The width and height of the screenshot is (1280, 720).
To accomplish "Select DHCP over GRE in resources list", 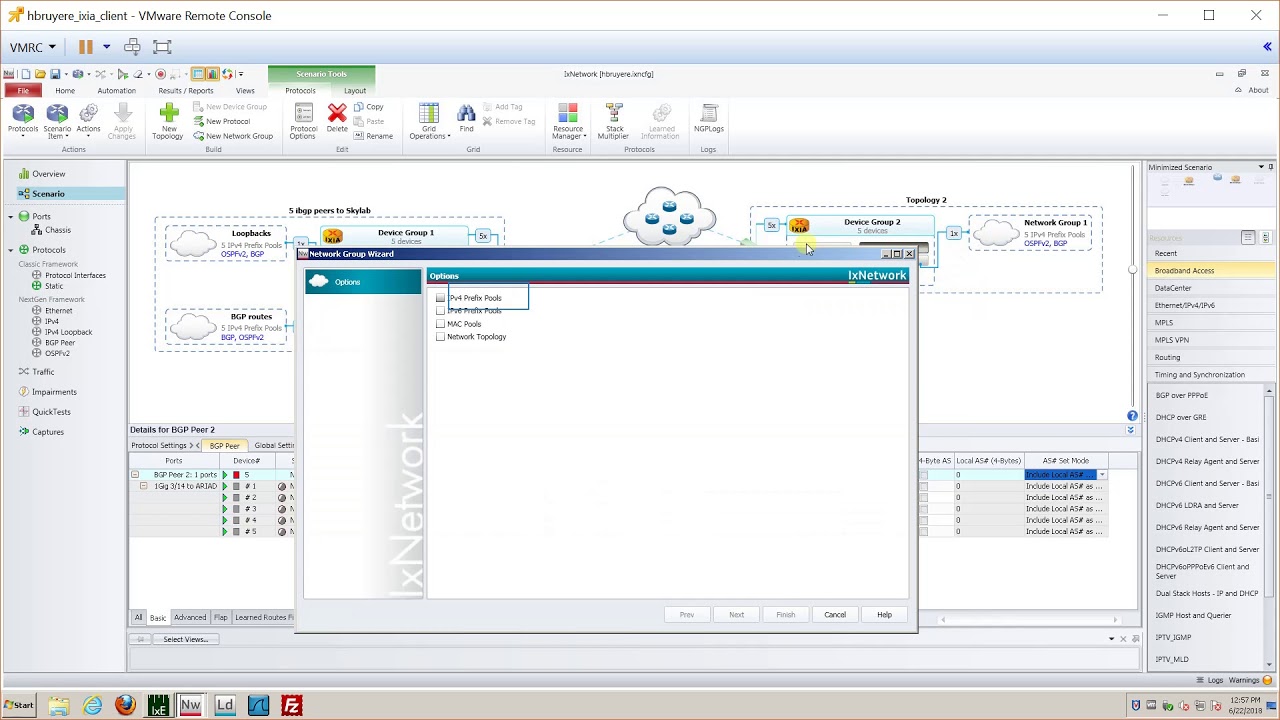I will 1181,417.
